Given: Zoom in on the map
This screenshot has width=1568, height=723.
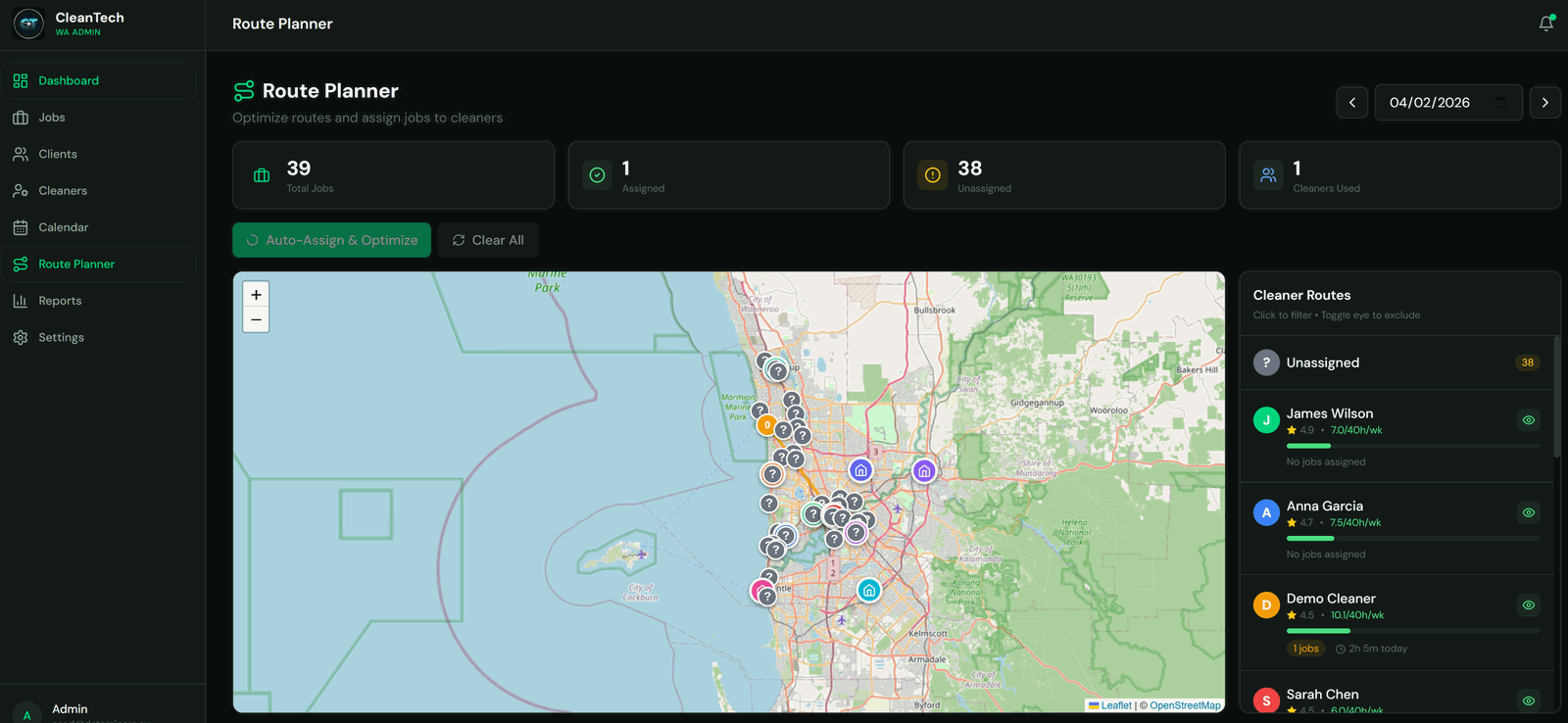Looking at the screenshot, I should click(x=256, y=294).
